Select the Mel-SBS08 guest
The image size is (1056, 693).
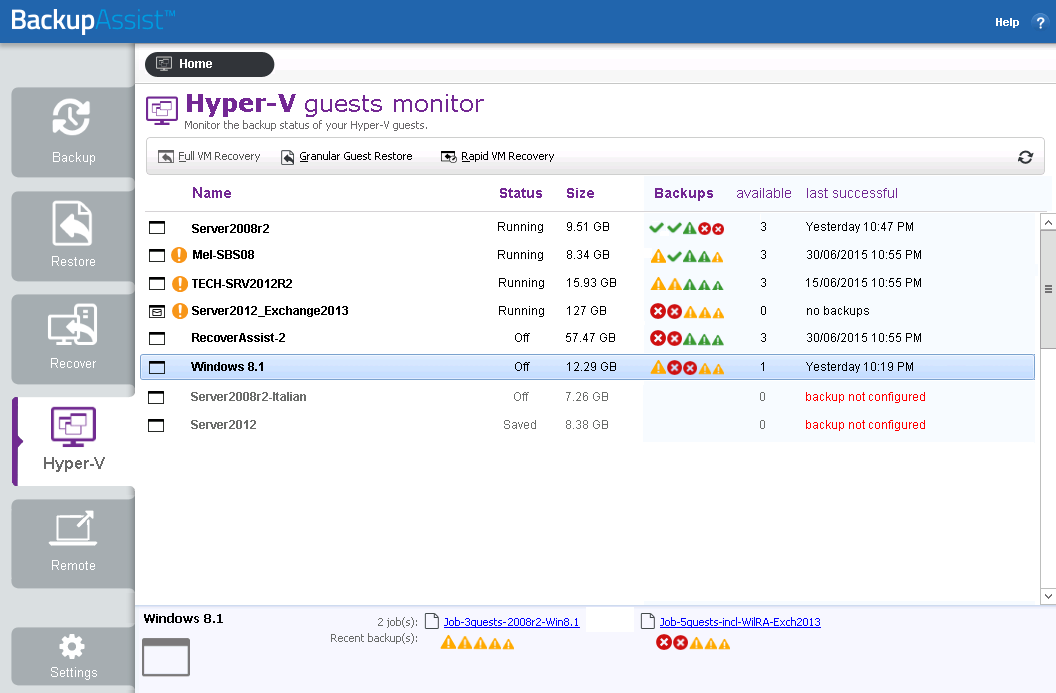tap(587, 255)
